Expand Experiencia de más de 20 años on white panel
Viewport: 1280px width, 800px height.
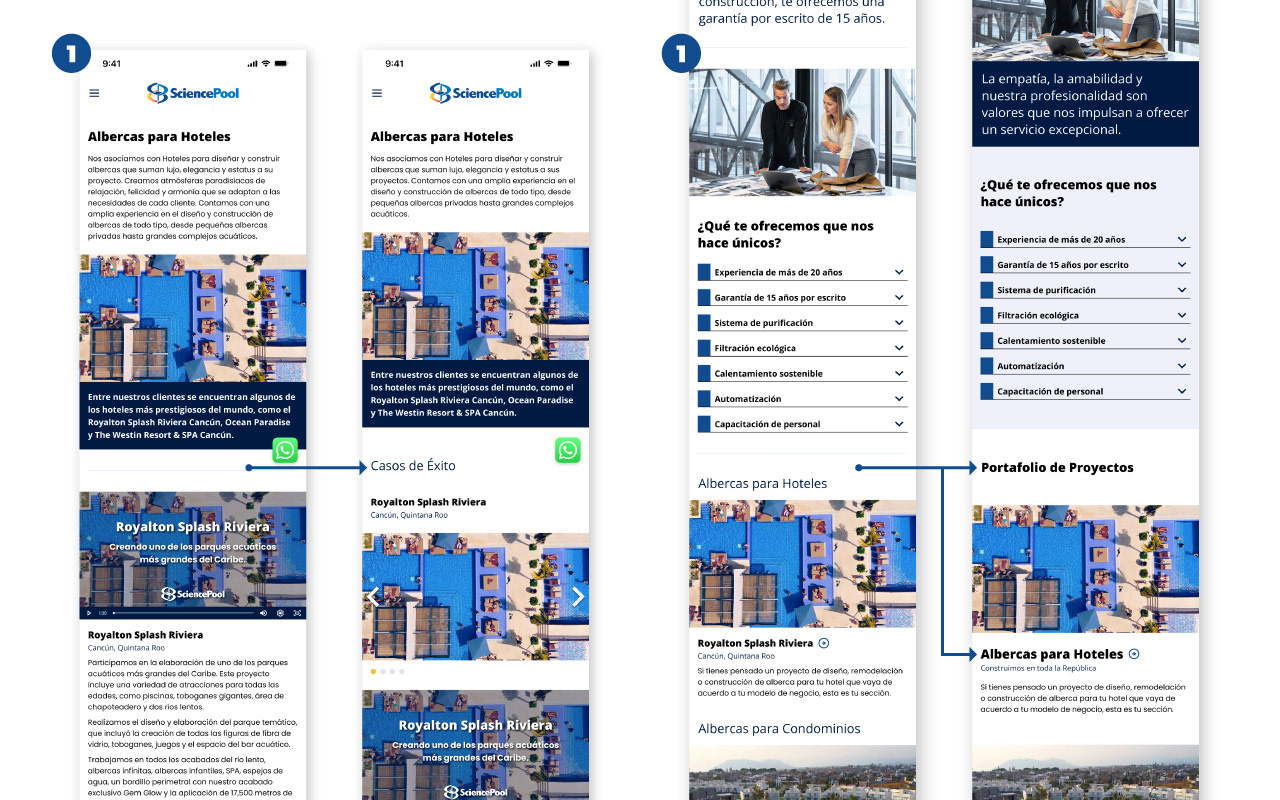(x=802, y=272)
